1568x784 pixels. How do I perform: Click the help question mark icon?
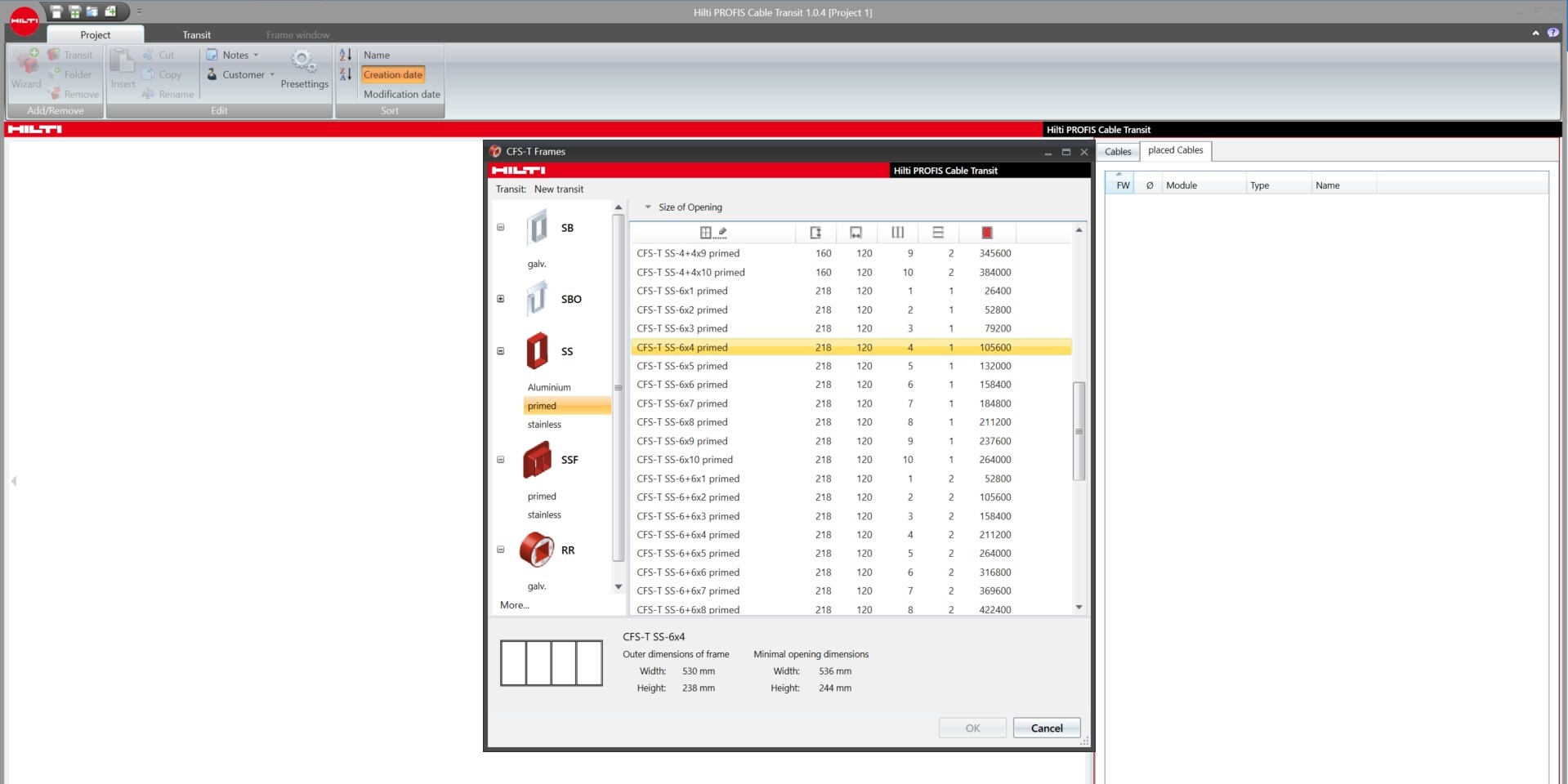(x=1552, y=33)
